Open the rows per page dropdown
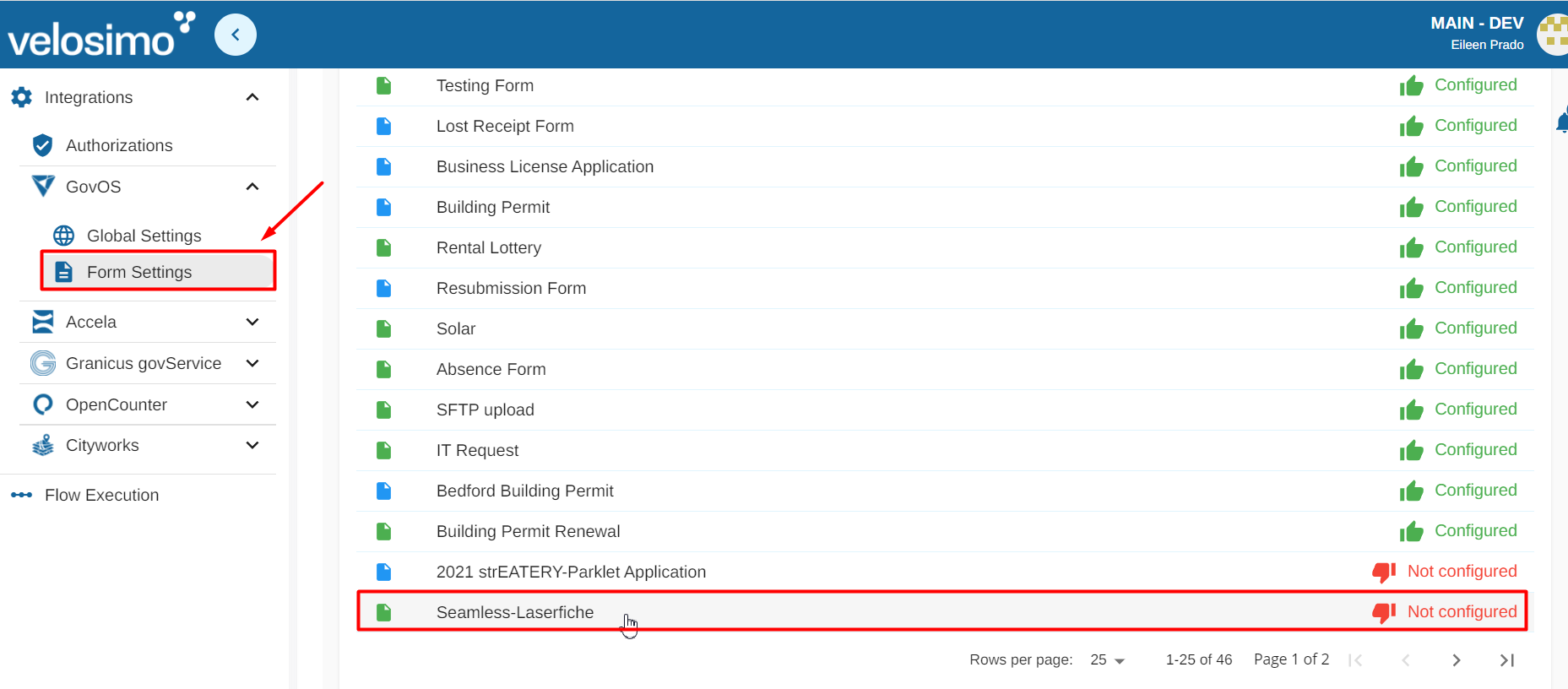 1108,660
